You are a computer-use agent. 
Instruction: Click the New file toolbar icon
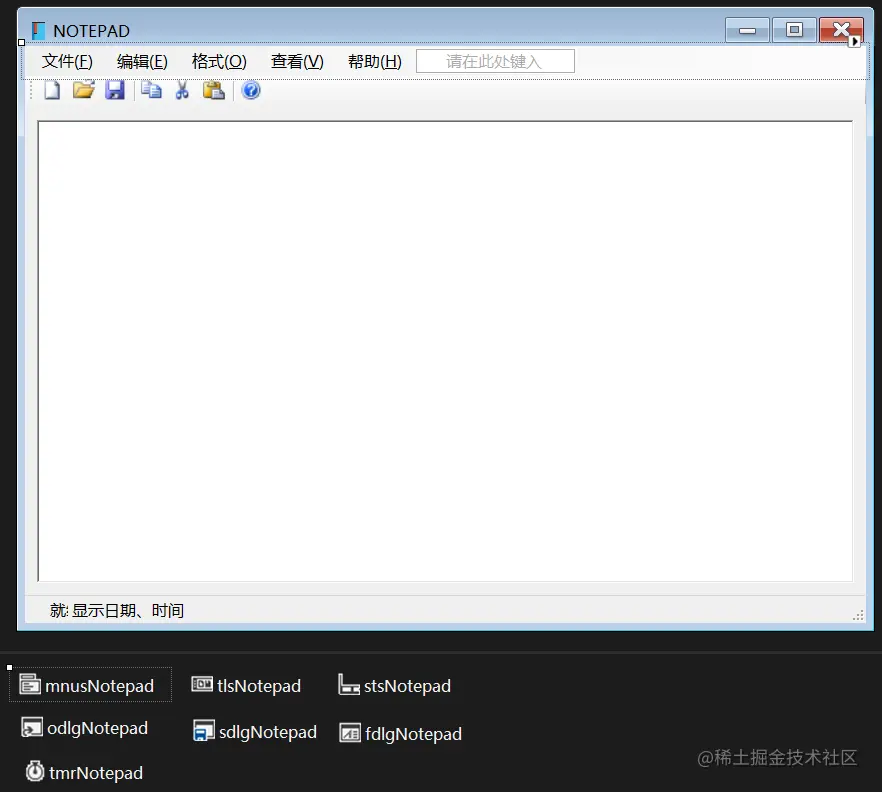(x=52, y=90)
